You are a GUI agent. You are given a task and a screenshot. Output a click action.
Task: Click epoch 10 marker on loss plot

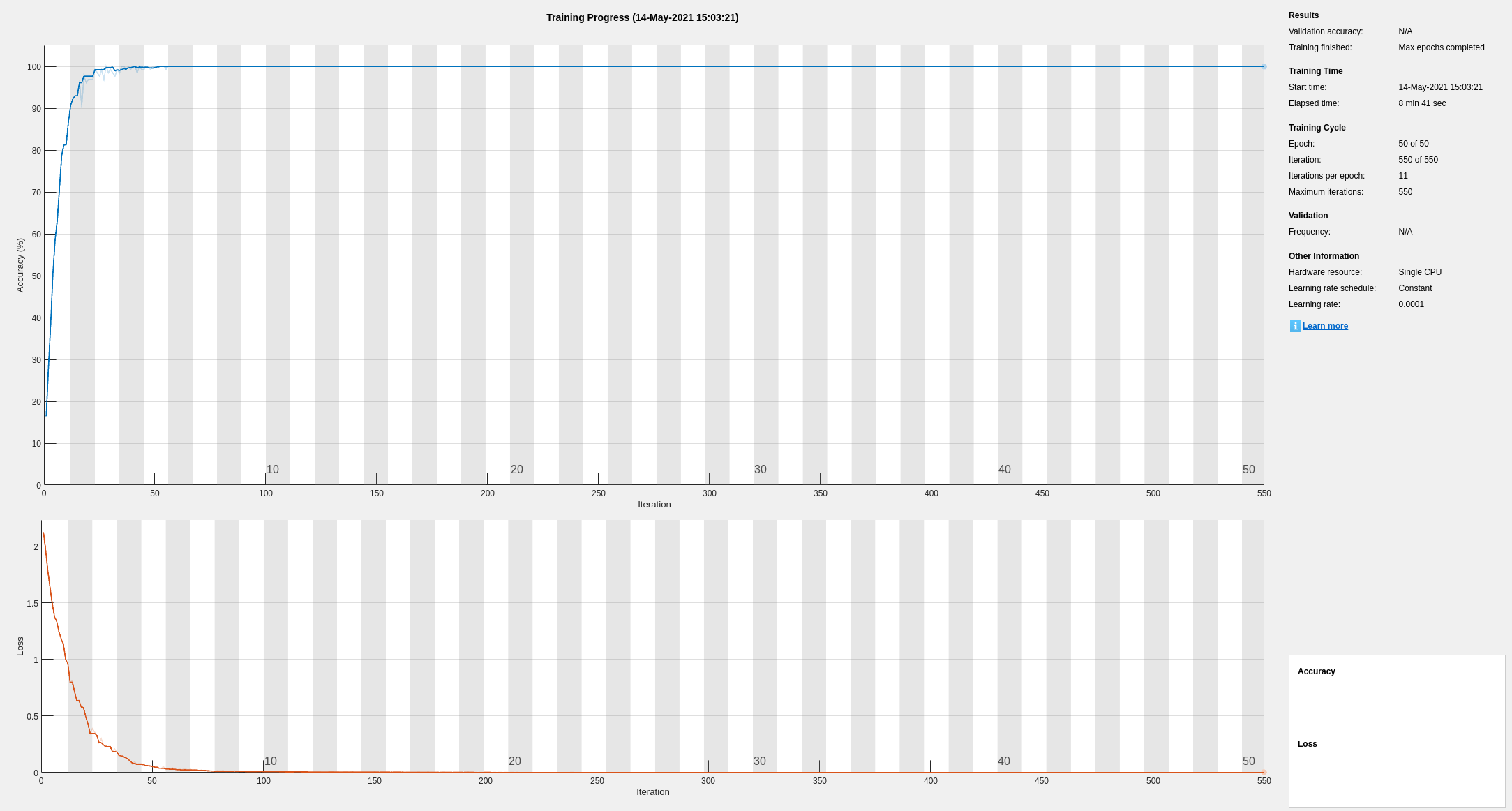271,761
